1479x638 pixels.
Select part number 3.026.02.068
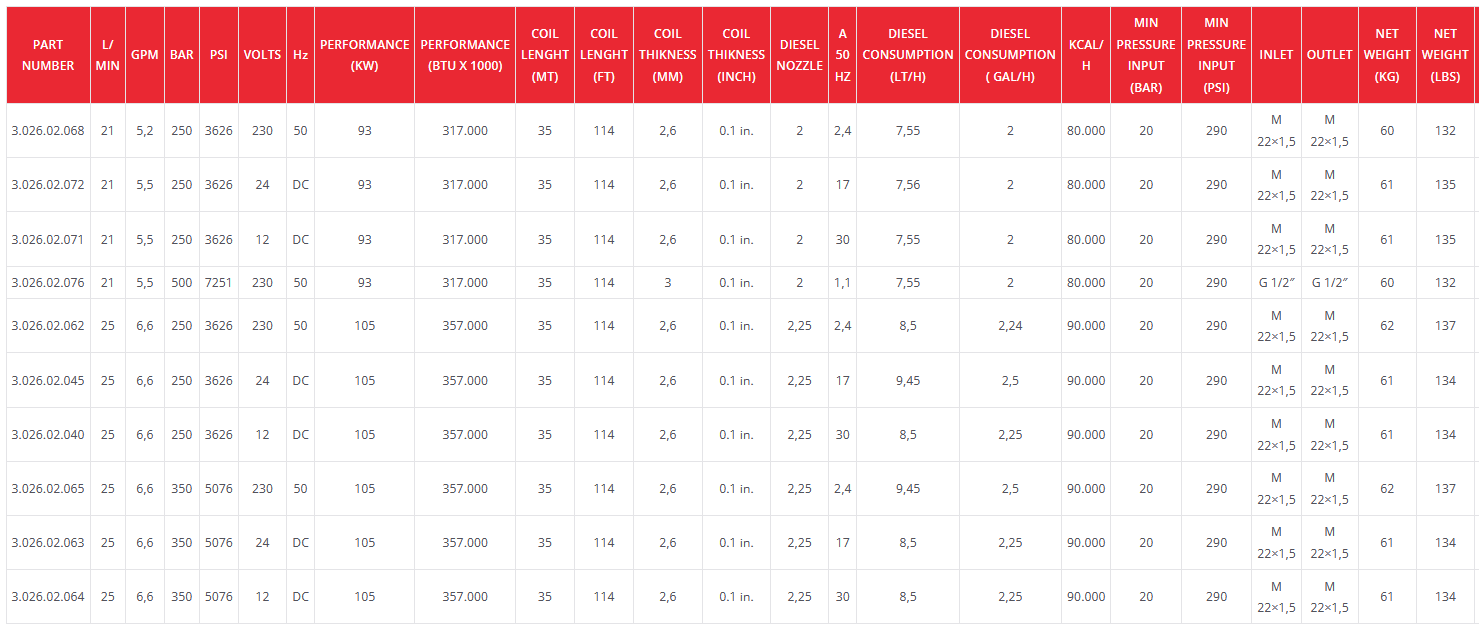48,131
